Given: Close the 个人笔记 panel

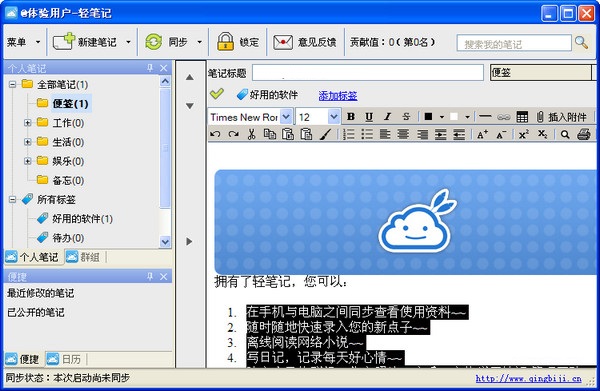Looking at the screenshot, I should tap(164, 68).
